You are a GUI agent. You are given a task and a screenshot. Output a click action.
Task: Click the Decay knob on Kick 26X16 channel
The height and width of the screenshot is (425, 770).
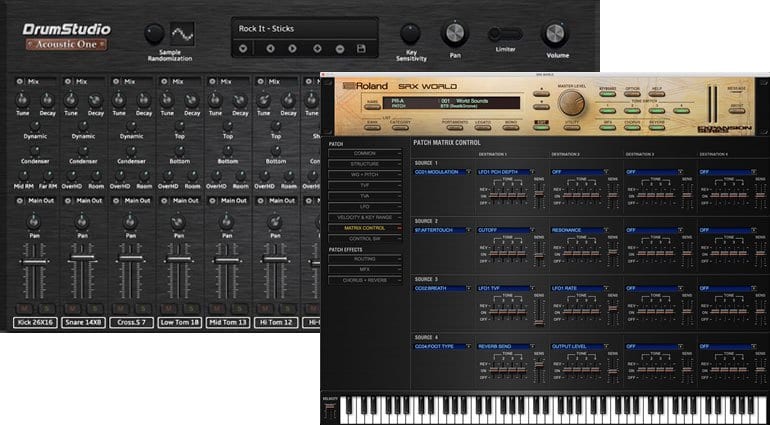(47, 100)
